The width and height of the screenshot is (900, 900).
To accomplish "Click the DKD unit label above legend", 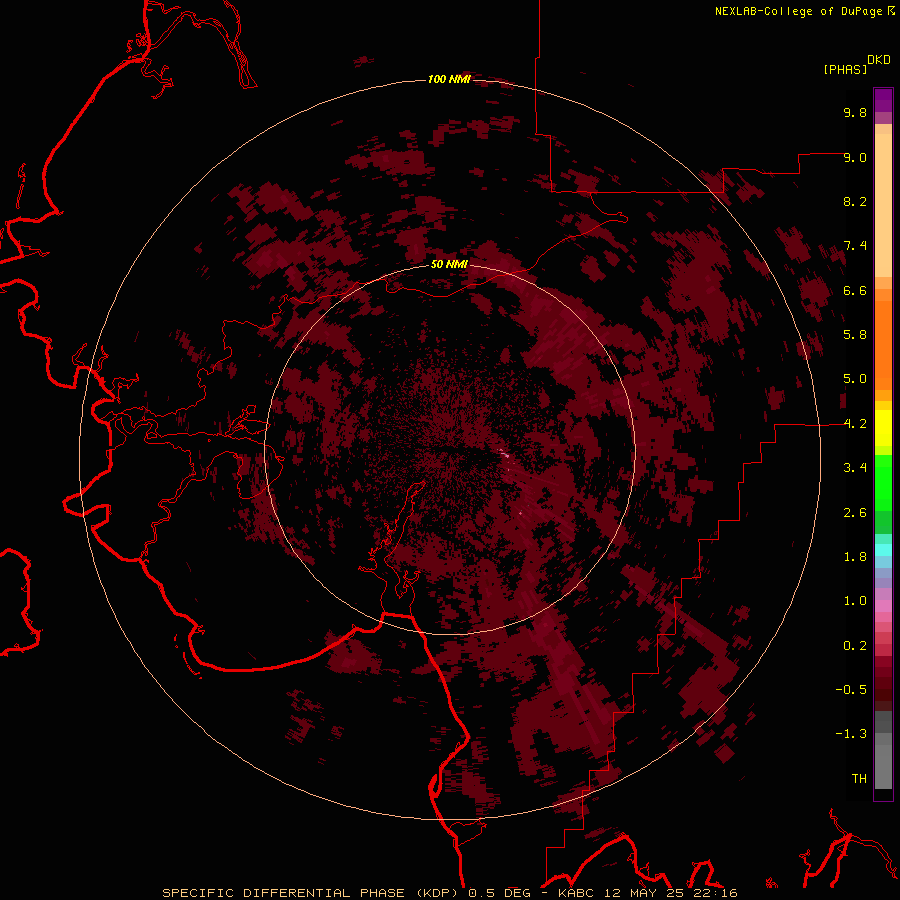I will click(x=879, y=60).
